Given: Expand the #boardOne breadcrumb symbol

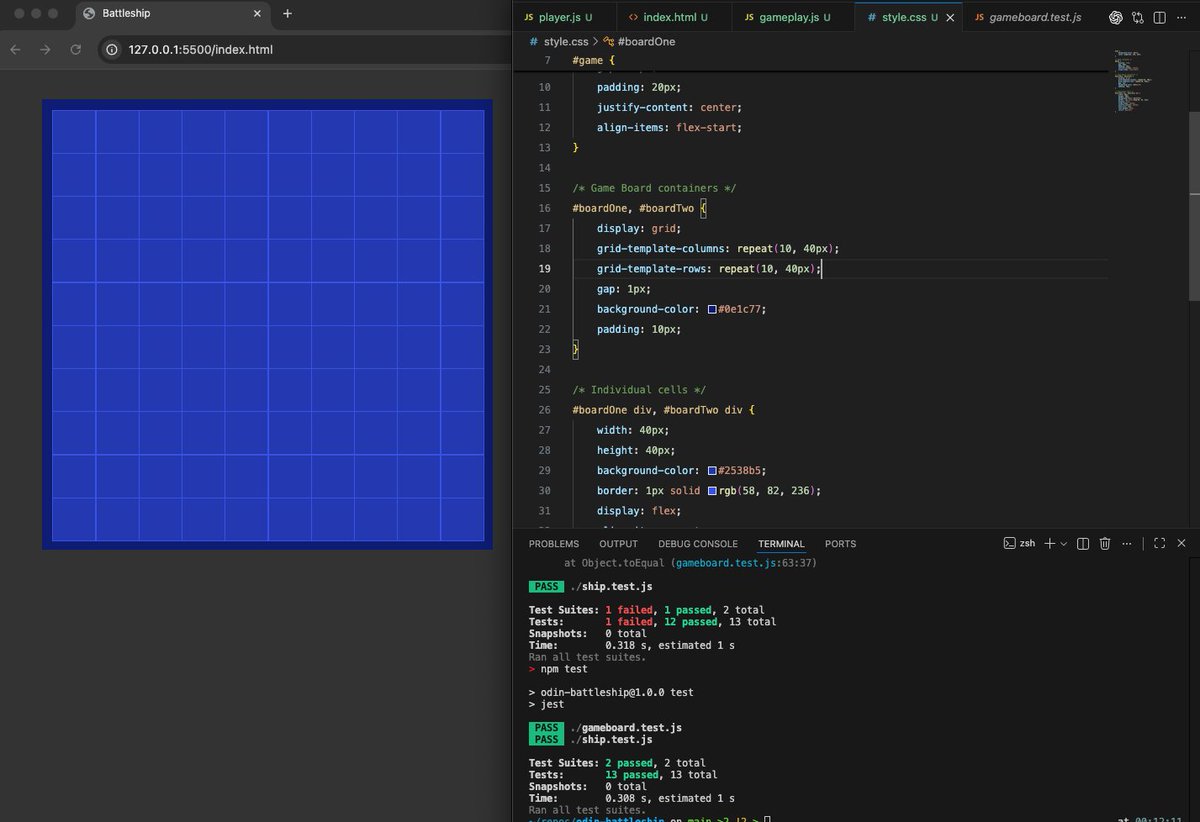Looking at the screenshot, I should [x=637, y=42].
